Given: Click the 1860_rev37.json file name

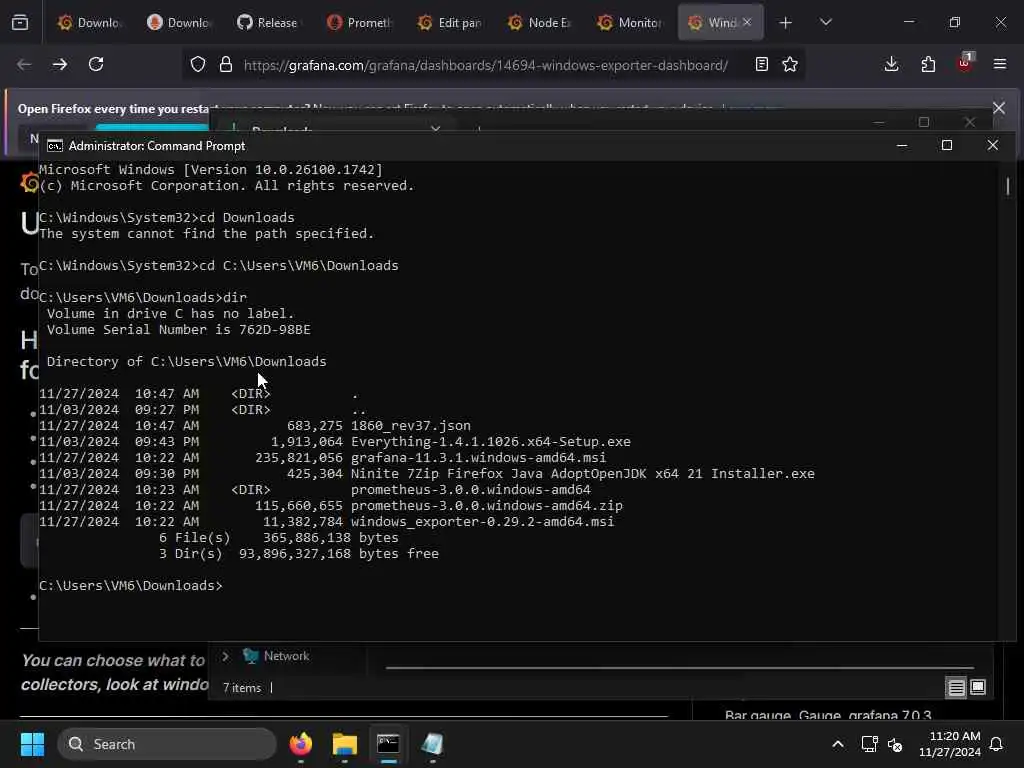Looking at the screenshot, I should point(410,426).
